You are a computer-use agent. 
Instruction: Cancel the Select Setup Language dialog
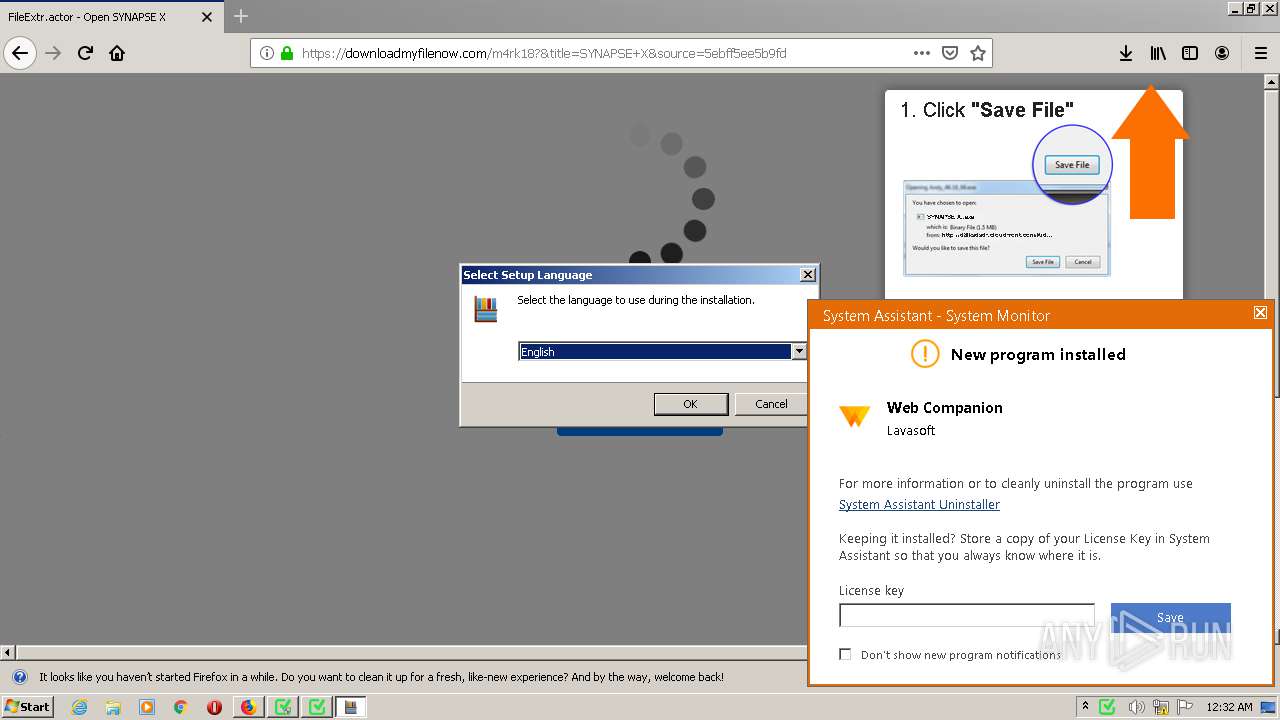point(771,404)
